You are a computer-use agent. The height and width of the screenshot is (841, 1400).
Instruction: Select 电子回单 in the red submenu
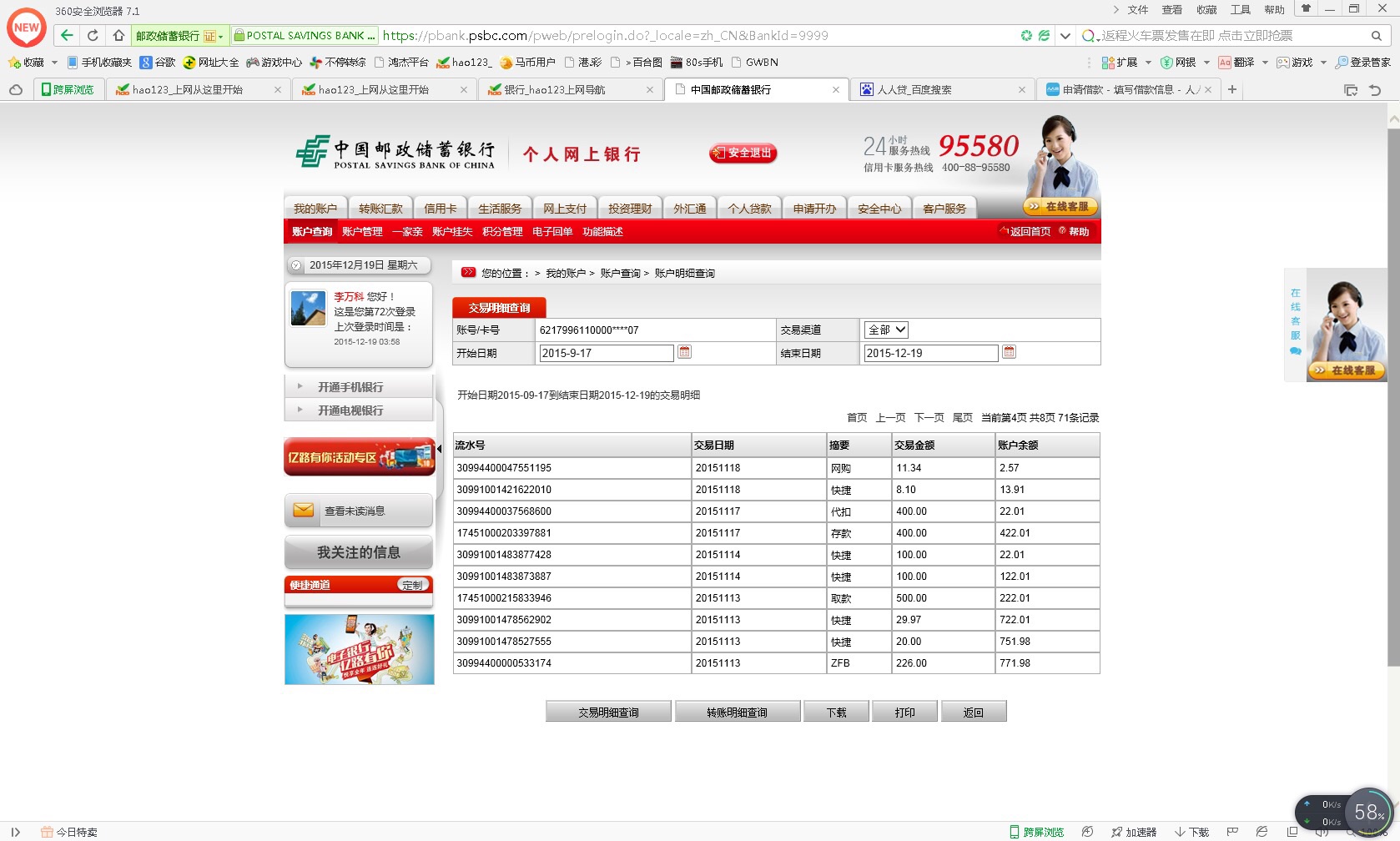coord(552,231)
